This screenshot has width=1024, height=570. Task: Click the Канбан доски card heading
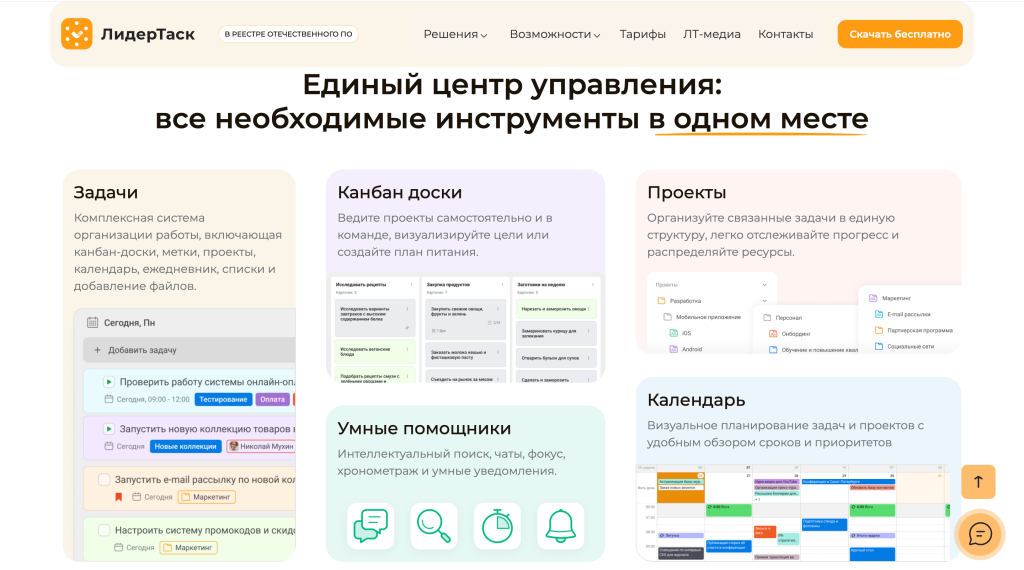point(400,193)
